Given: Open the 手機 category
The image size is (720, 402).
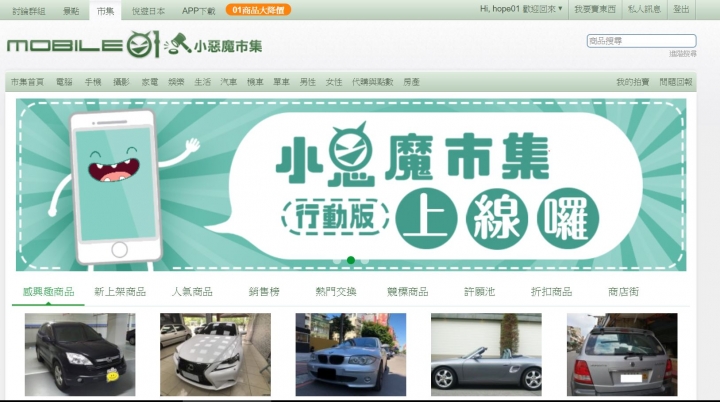Looking at the screenshot, I should [93, 82].
